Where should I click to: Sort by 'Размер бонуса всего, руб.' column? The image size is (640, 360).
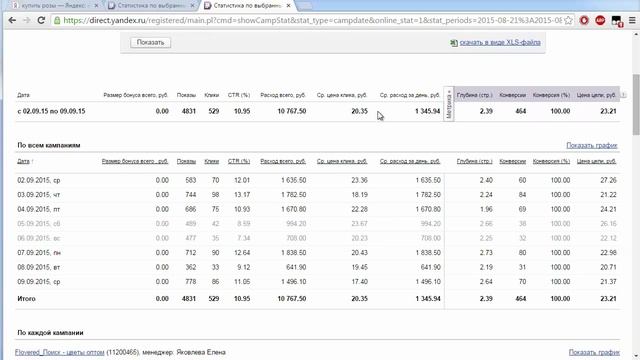coord(135,161)
